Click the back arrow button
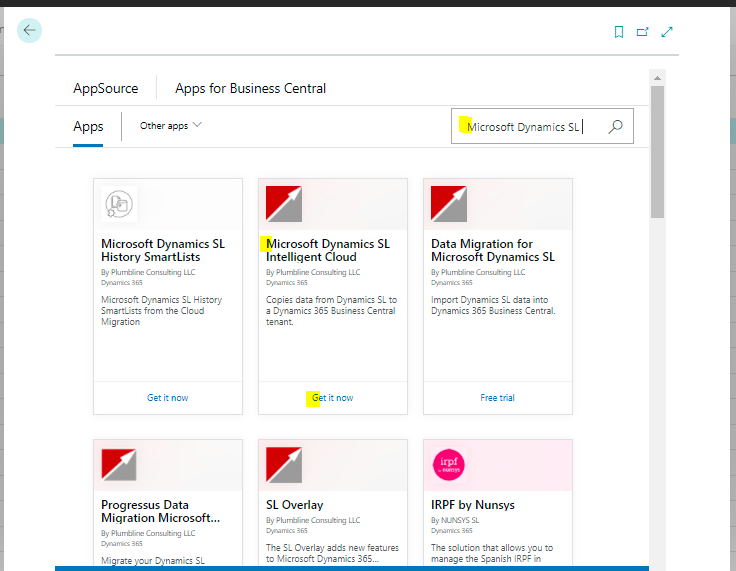Viewport: 736px width, 571px height. tap(30, 31)
